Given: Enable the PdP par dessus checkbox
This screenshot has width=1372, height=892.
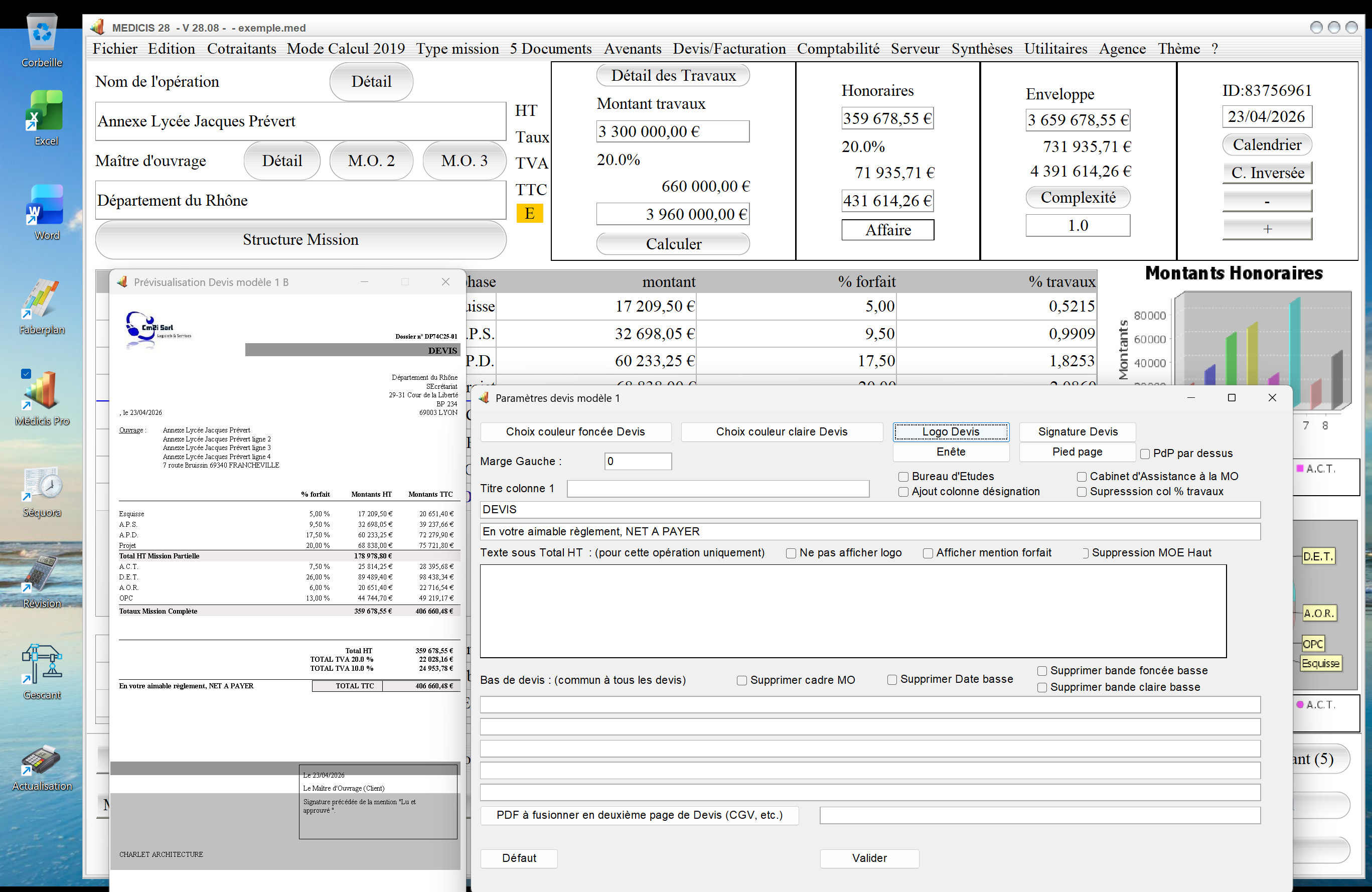Looking at the screenshot, I should (x=1145, y=454).
